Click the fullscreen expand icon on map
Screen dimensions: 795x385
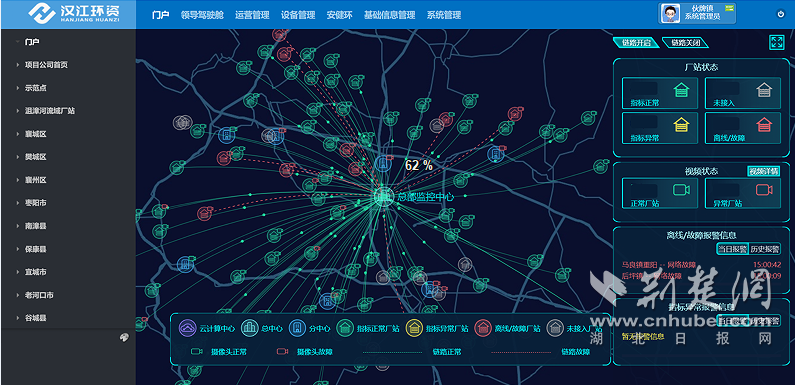click(x=776, y=43)
